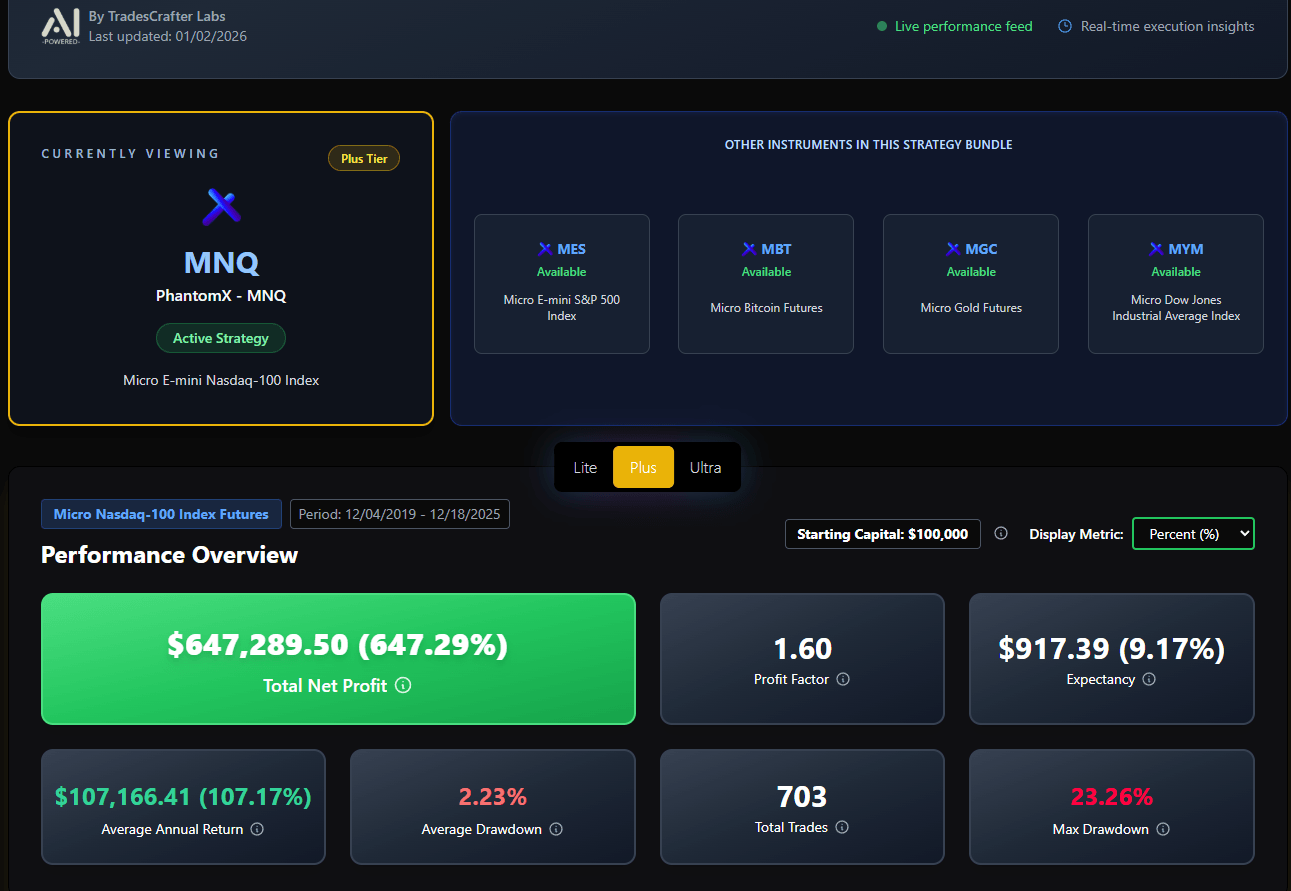The width and height of the screenshot is (1291, 891).
Task: Click the Micro Nasdaq-100 Index Futures tag
Action: pos(161,514)
